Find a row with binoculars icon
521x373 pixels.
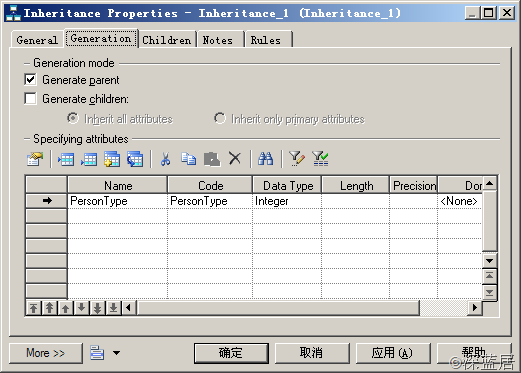pyautogui.click(x=265, y=159)
